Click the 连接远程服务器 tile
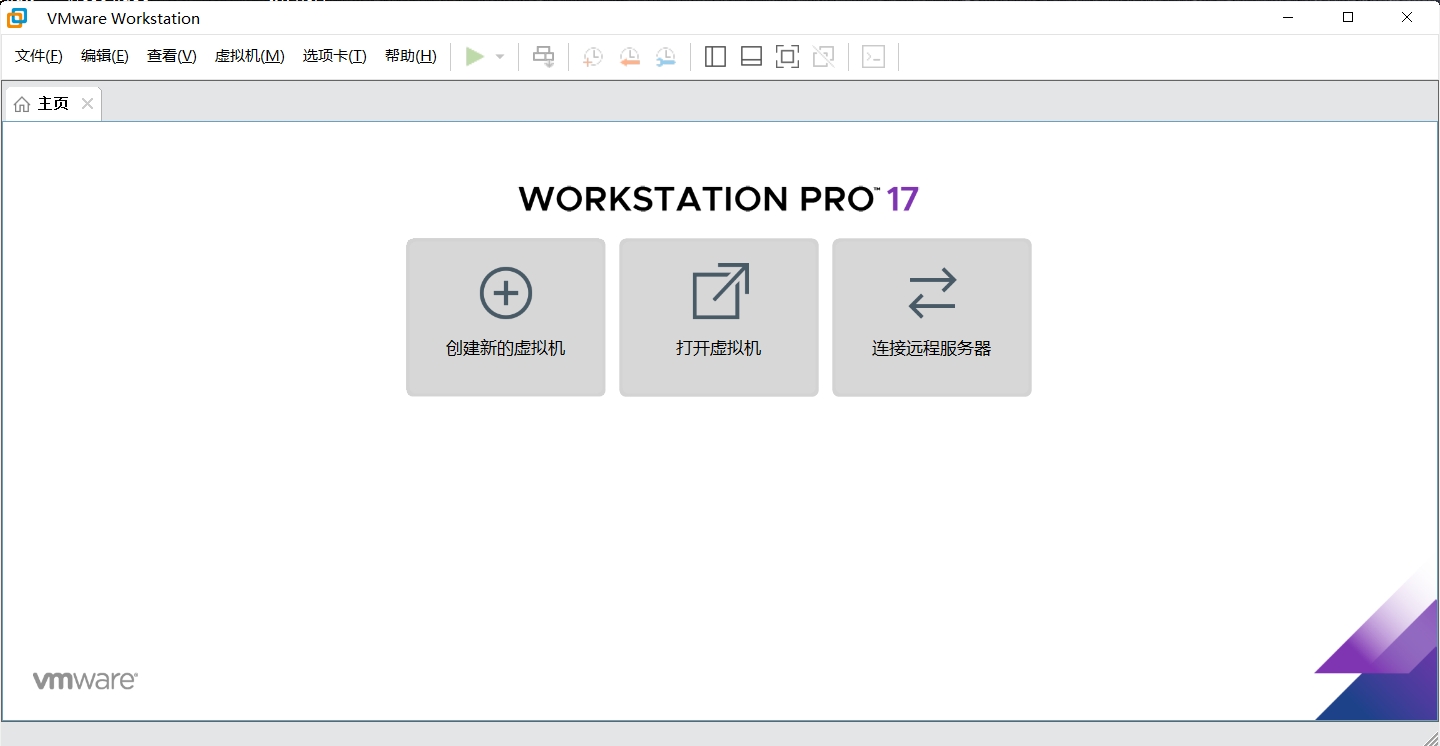 (x=932, y=317)
